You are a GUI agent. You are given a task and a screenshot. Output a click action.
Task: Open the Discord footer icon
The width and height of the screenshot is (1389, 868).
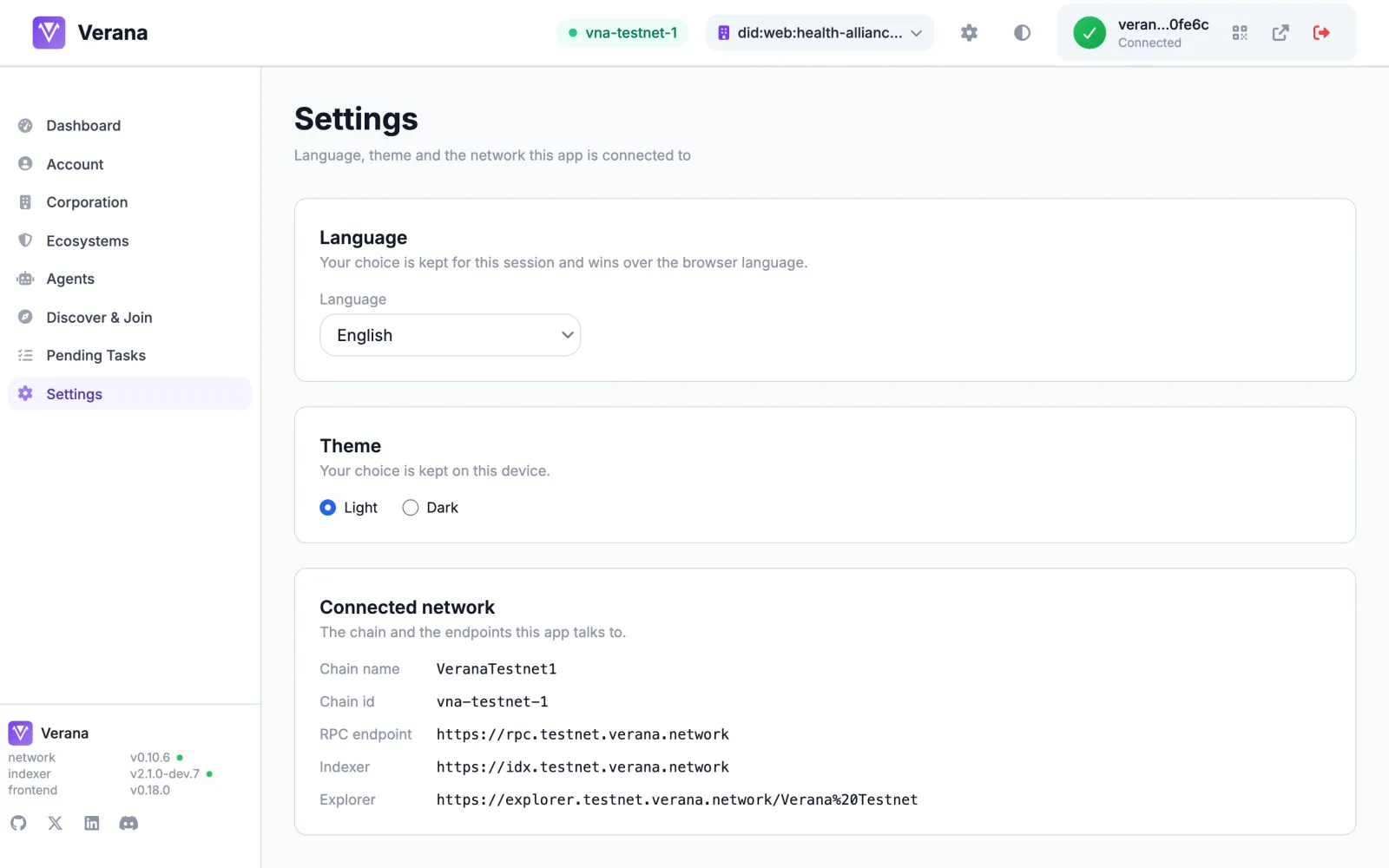[128, 823]
